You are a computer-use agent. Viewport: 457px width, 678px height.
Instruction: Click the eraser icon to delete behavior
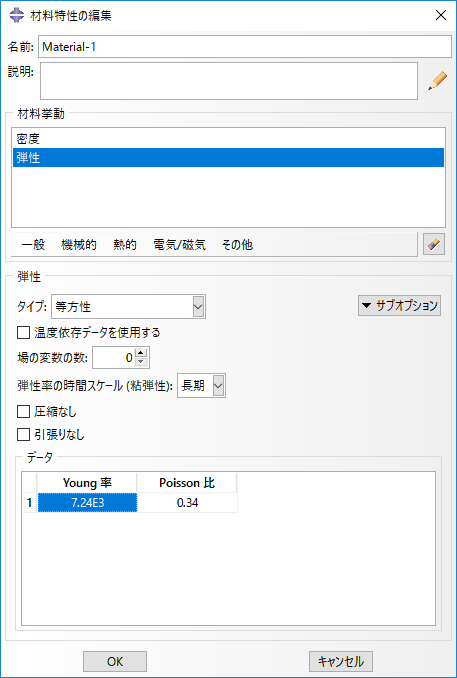click(x=434, y=245)
